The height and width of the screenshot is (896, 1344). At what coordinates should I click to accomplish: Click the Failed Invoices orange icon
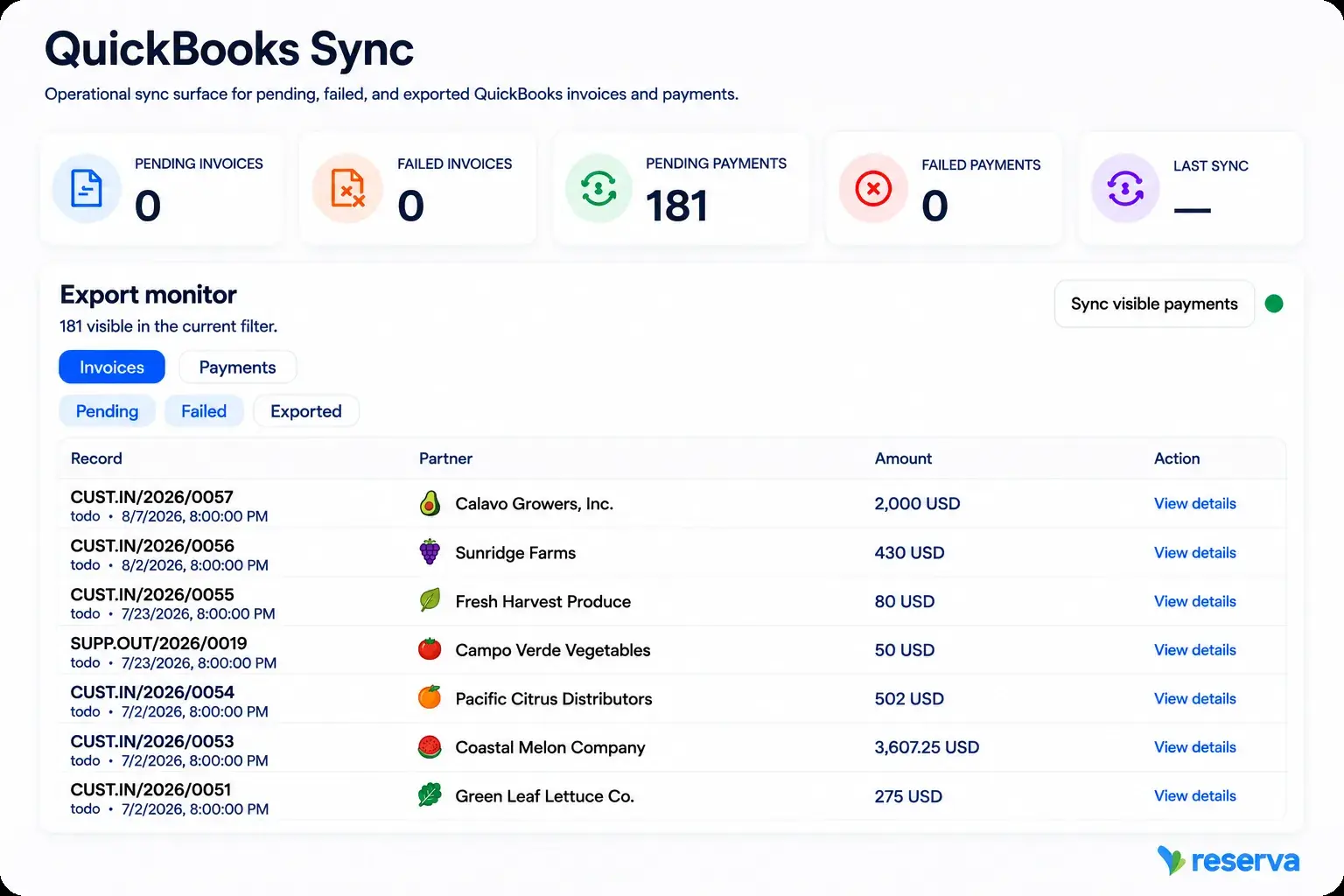[347, 188]
